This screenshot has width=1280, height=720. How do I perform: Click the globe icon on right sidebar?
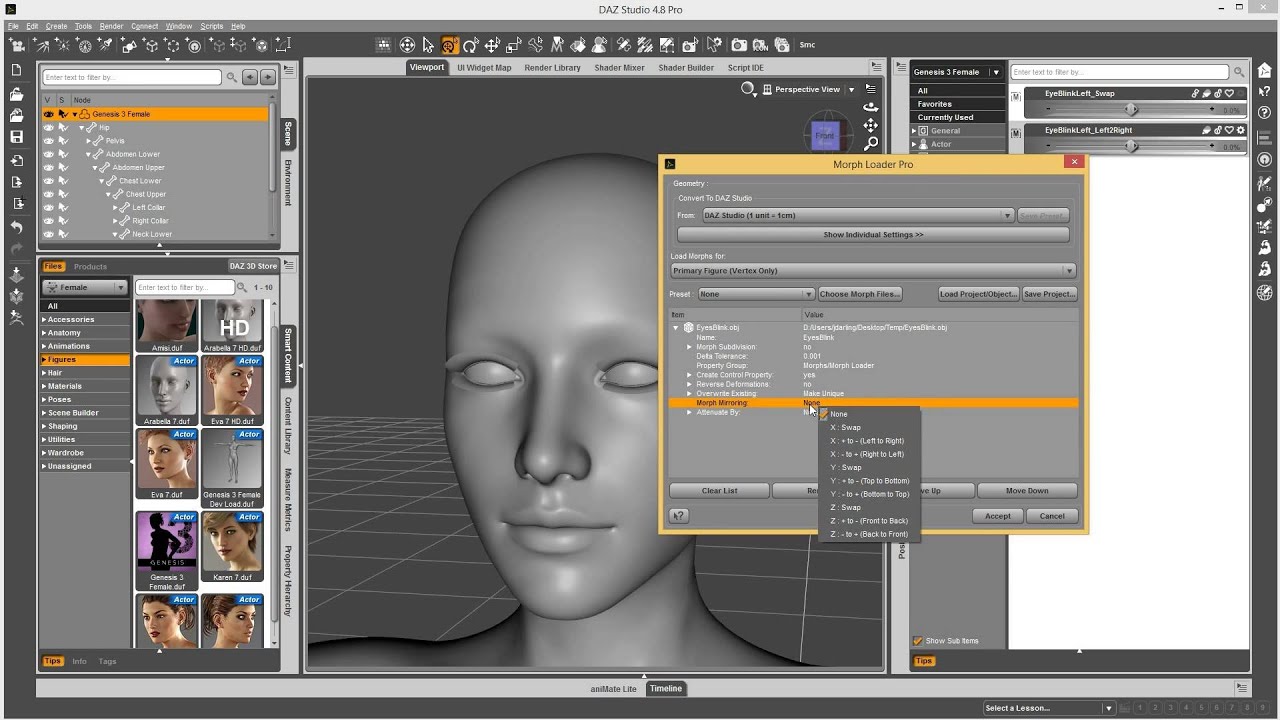[x=1264, y=293]
